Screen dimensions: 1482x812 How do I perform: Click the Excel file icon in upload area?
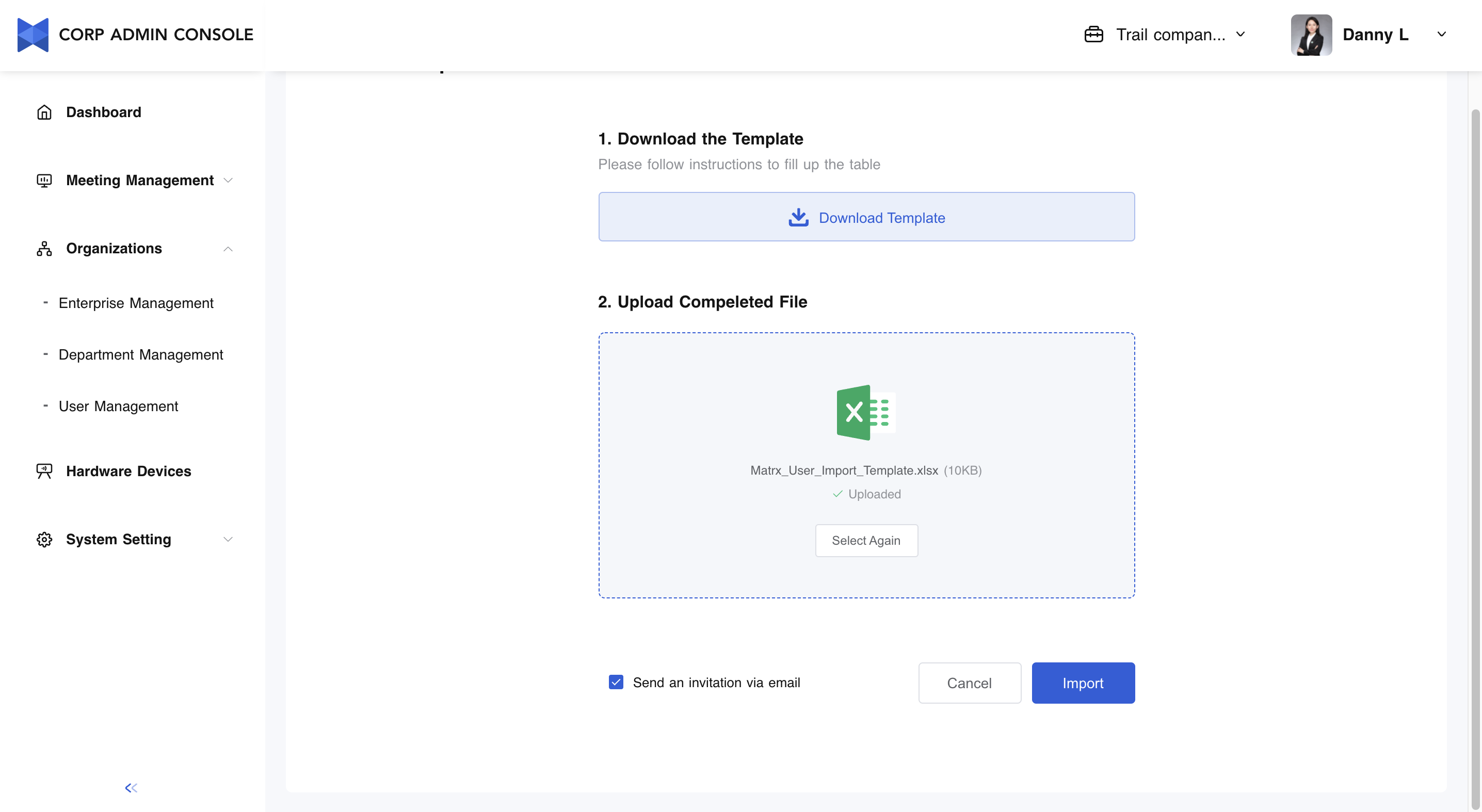tap(866, 412)
